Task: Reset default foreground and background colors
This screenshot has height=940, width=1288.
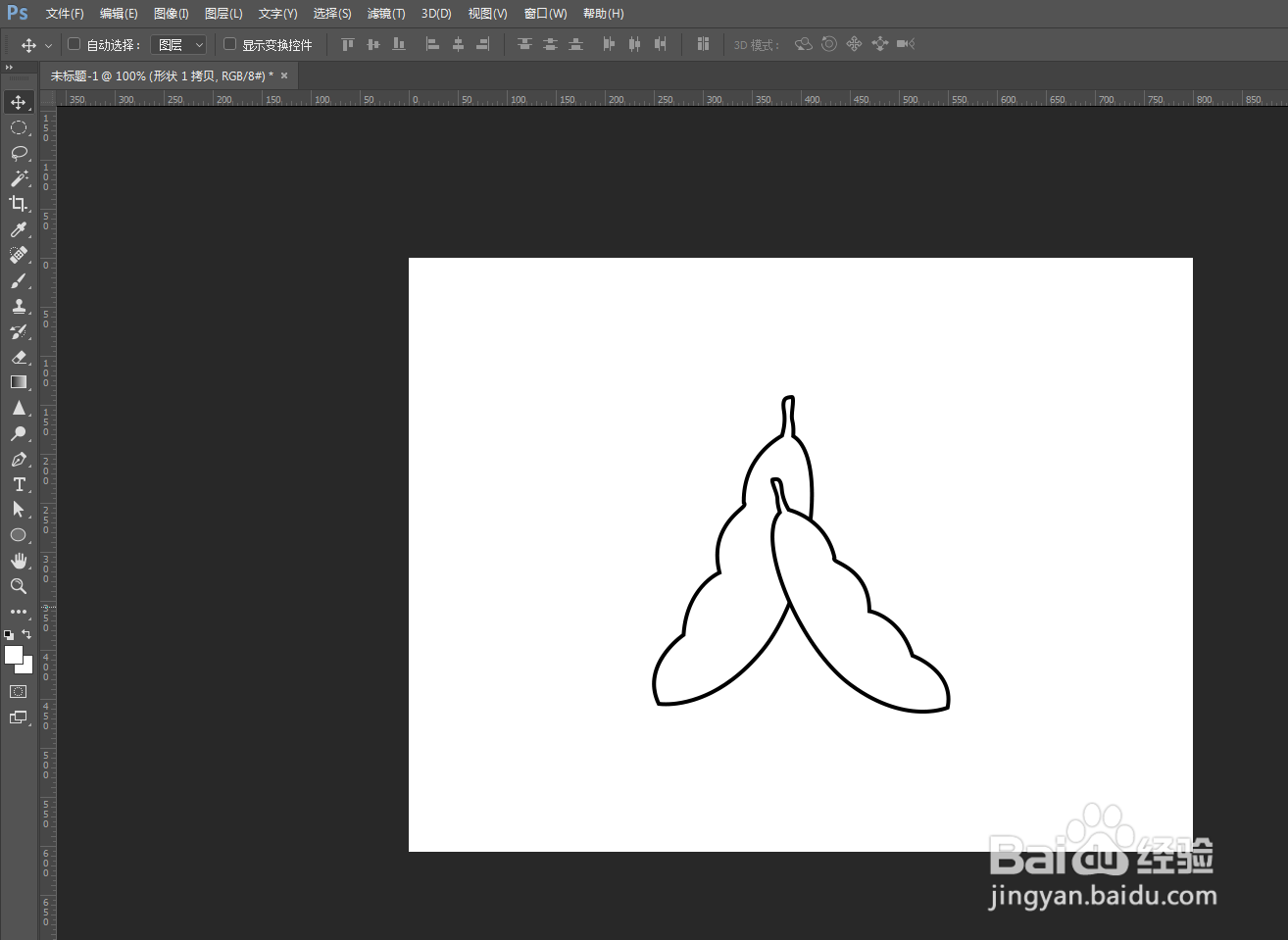Action: 9,635
